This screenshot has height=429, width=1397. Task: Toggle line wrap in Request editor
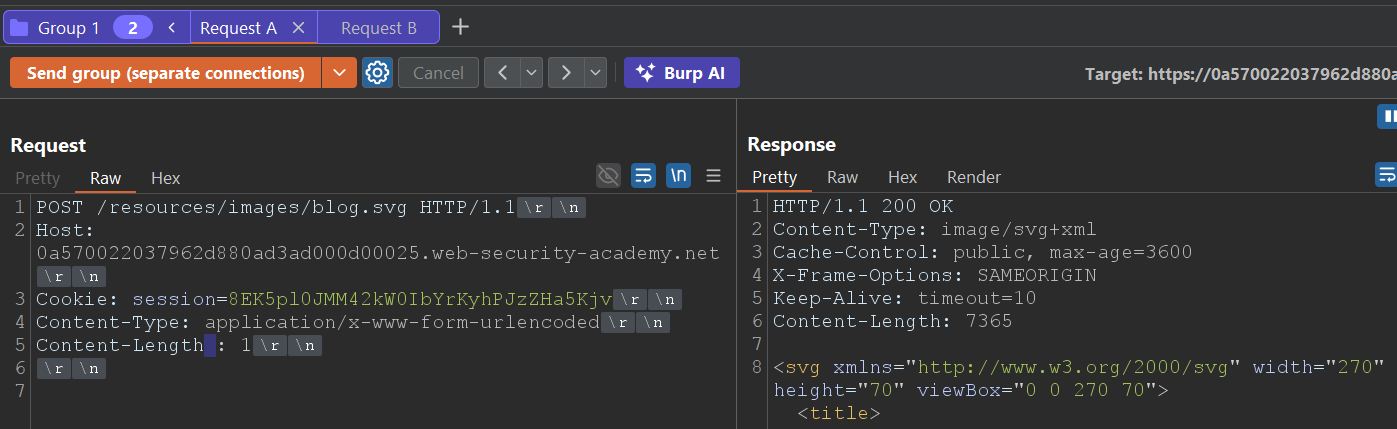pos(644,176)
